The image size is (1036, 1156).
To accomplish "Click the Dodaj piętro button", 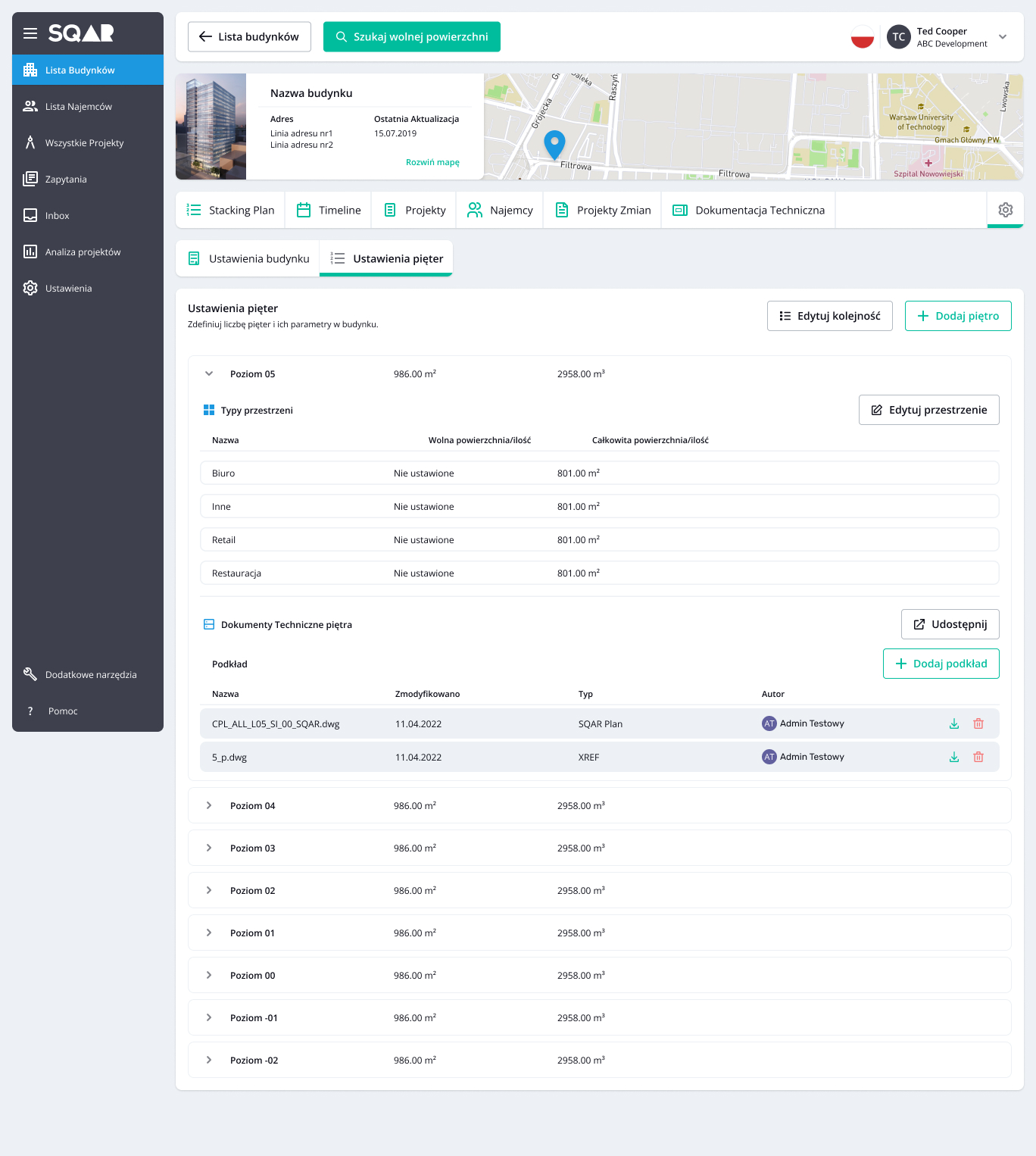I will [957, 316].
